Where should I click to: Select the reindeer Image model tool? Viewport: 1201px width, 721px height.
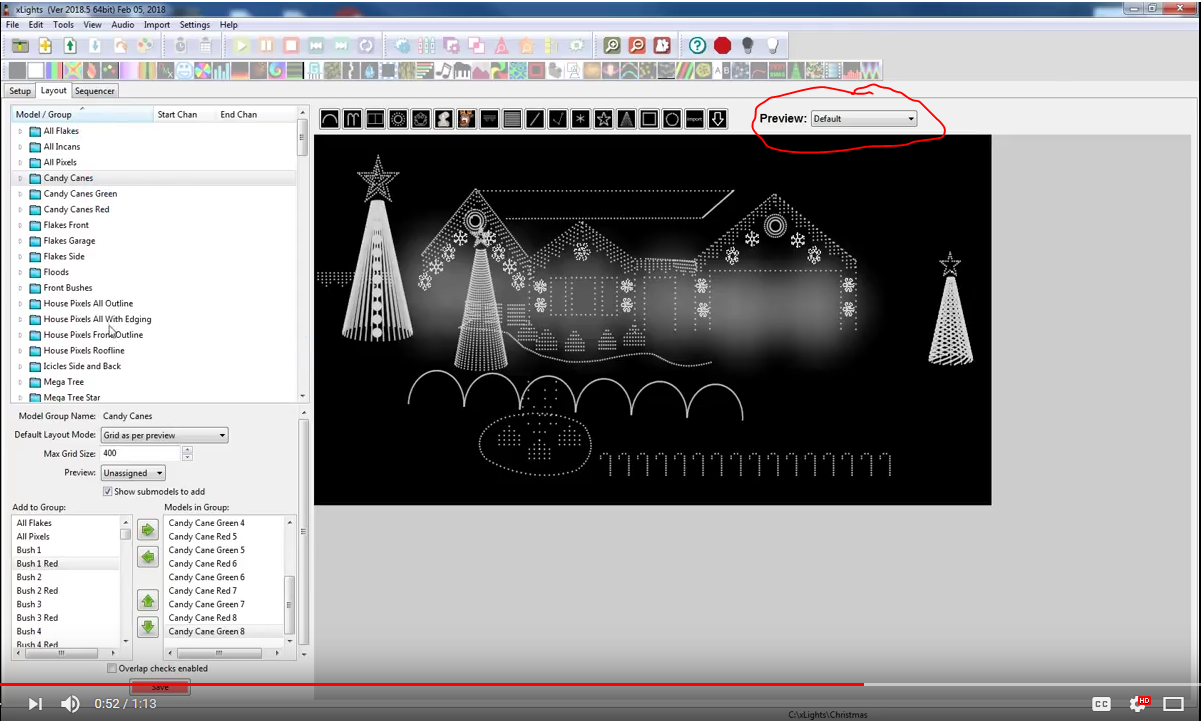tap(466, 119)
